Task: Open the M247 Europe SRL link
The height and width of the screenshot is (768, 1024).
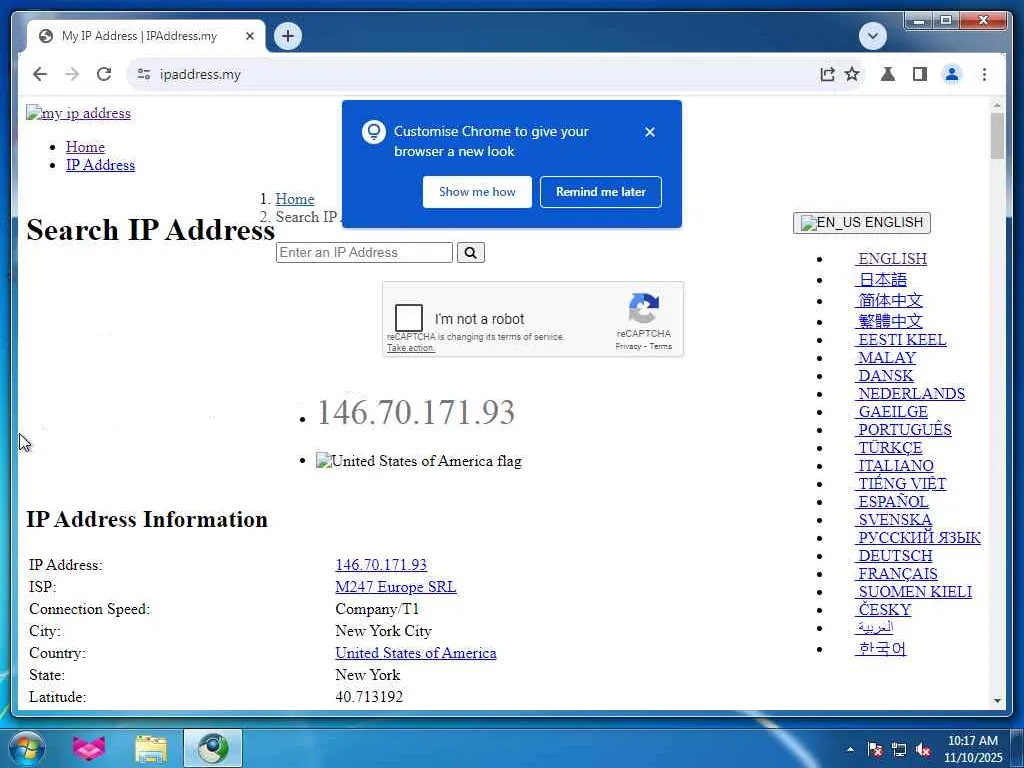Action: click(396, 587)
